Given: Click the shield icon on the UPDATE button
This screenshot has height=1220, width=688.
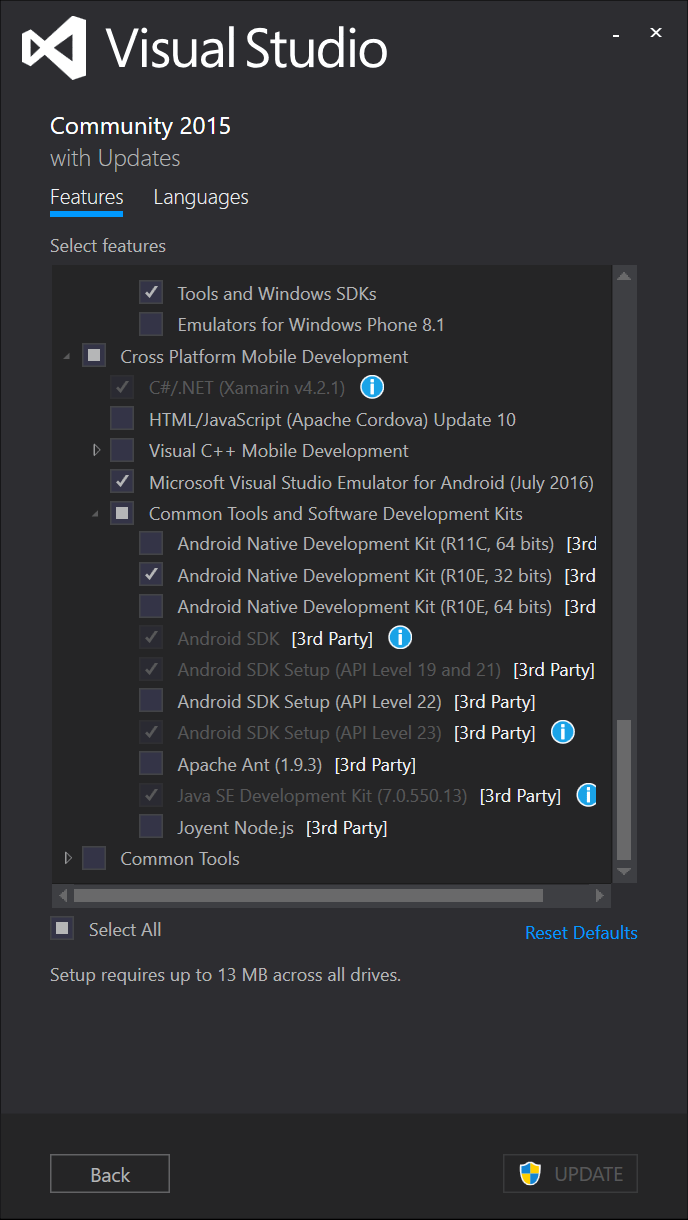Looking at the screenshot, I should pyautogui.click(x=530, y=1173).
